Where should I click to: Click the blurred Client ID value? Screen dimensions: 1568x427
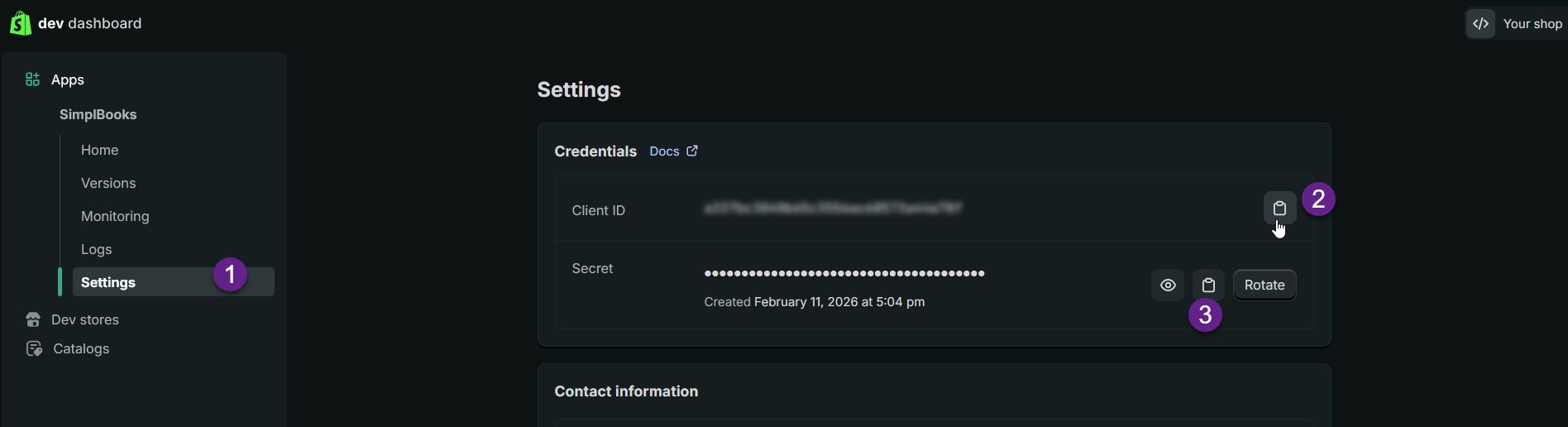click(832, 209)
